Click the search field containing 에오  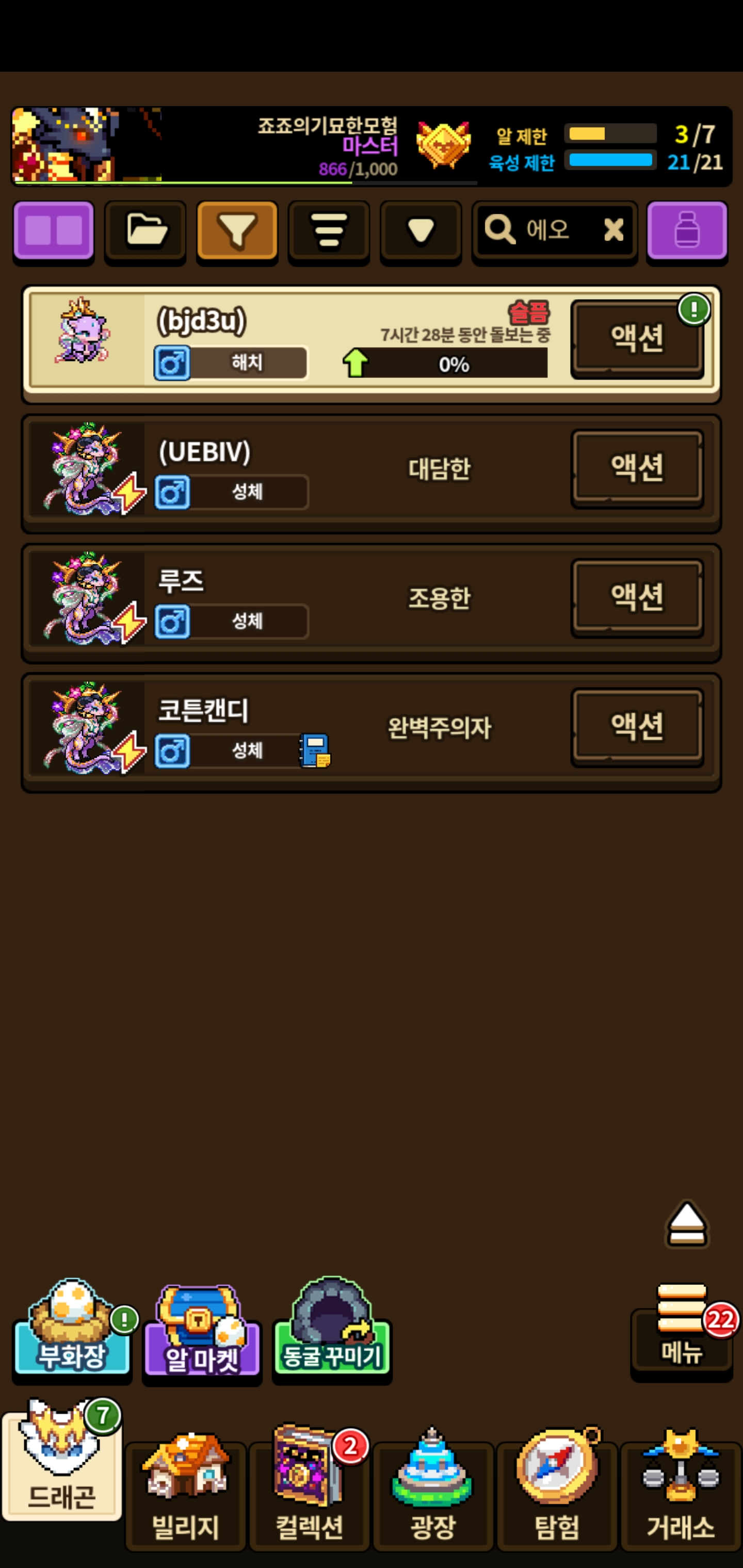[555, 231]
